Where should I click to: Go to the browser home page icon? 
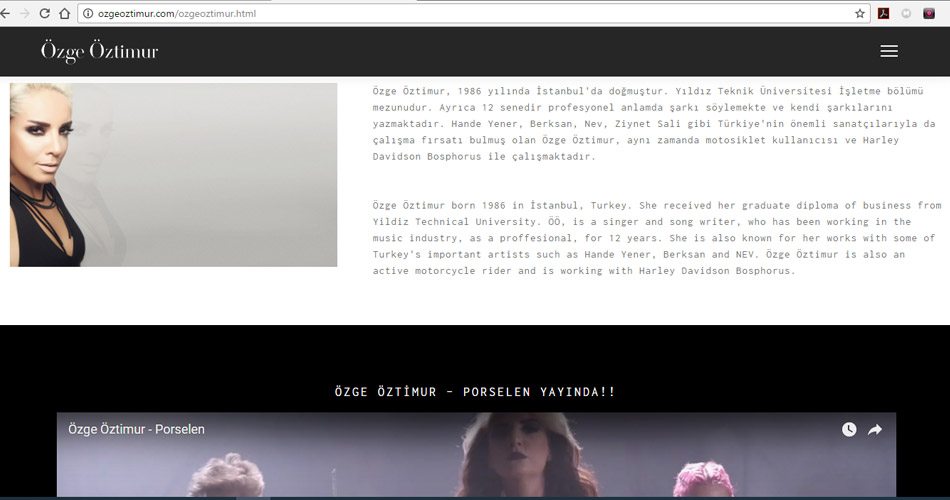click(x=64, y=13)
